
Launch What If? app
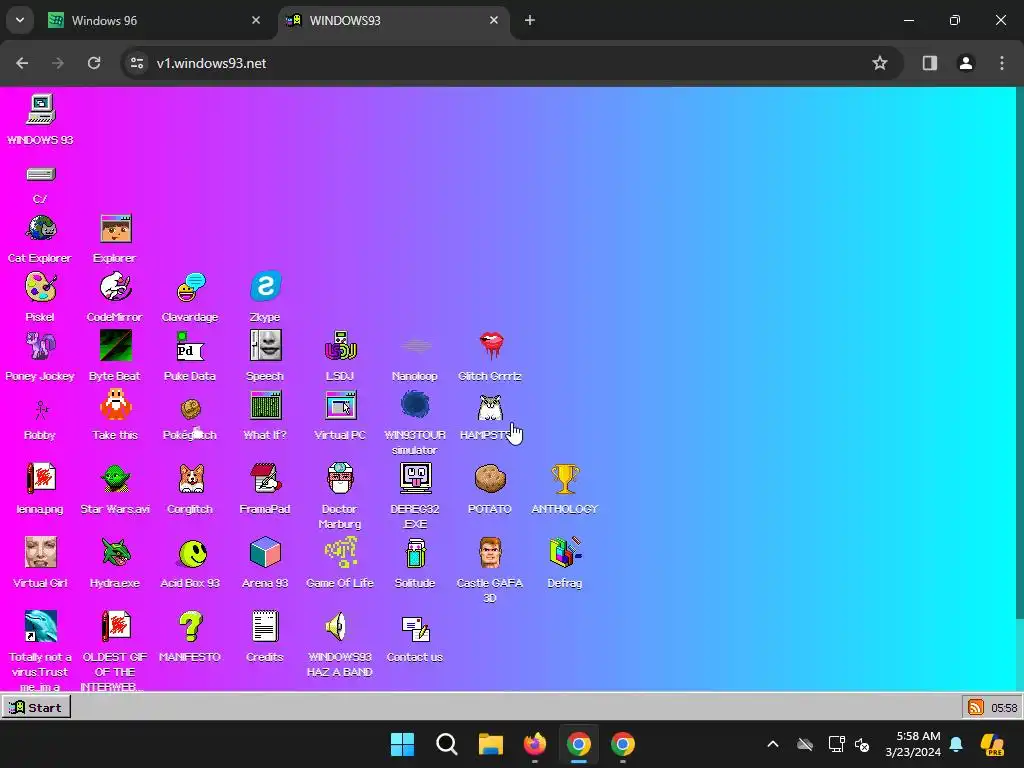(265, 405)
